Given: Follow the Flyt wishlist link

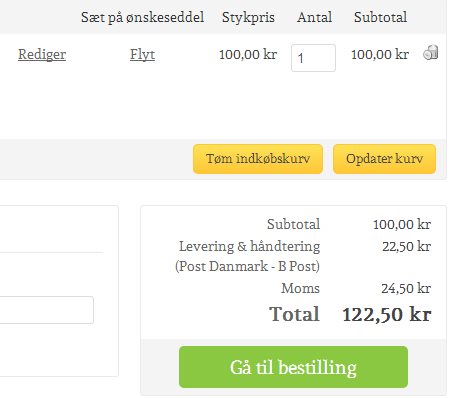Looking at the screenshot, I should click(x=142, y=54).
